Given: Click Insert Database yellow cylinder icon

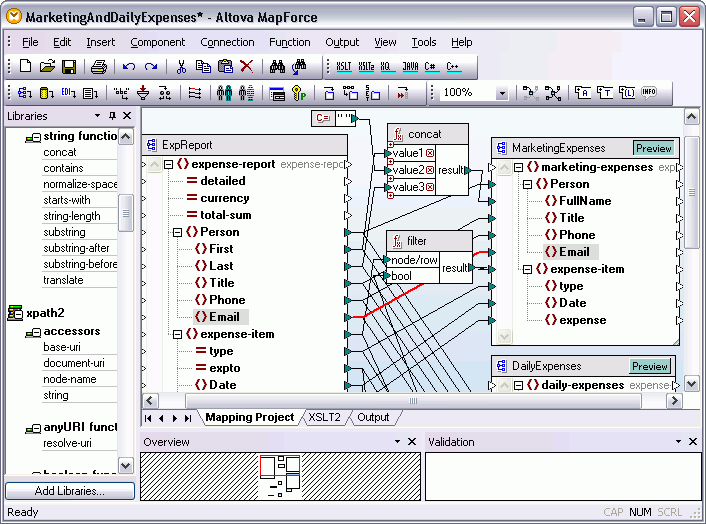Looking at the screenshot, I should tap(46, 93).
